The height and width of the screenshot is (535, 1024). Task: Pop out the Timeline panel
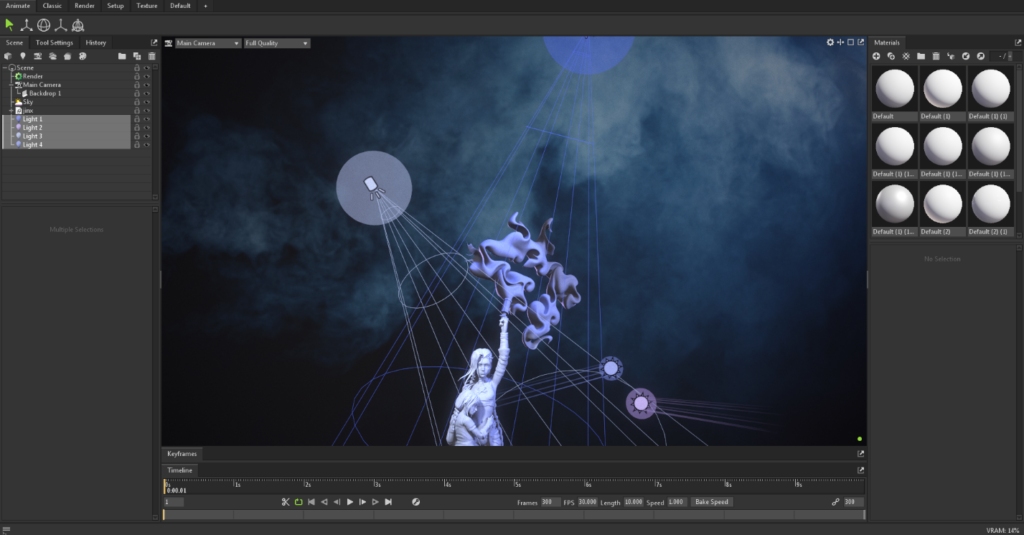(x=861, y=470)
